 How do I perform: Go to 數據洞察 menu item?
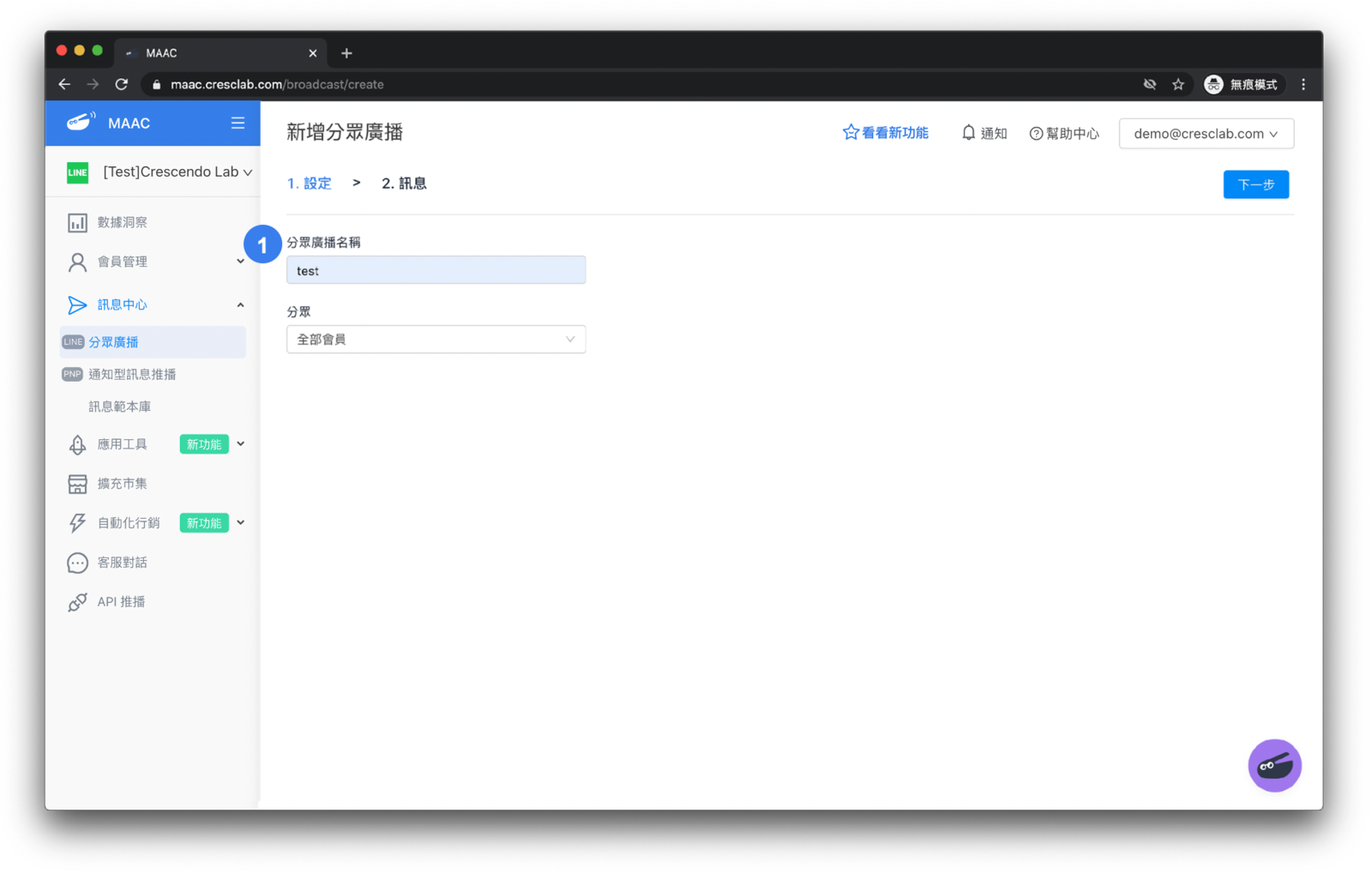pos(122,222)
